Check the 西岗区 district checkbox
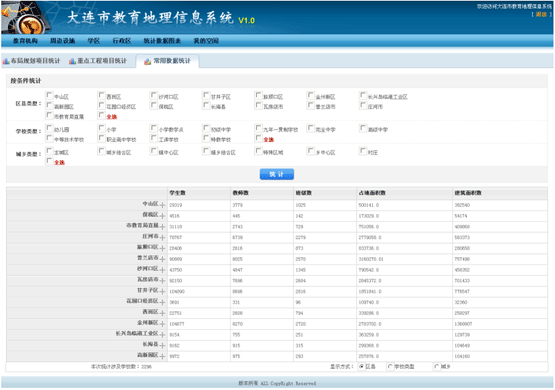 coord(102,95)
